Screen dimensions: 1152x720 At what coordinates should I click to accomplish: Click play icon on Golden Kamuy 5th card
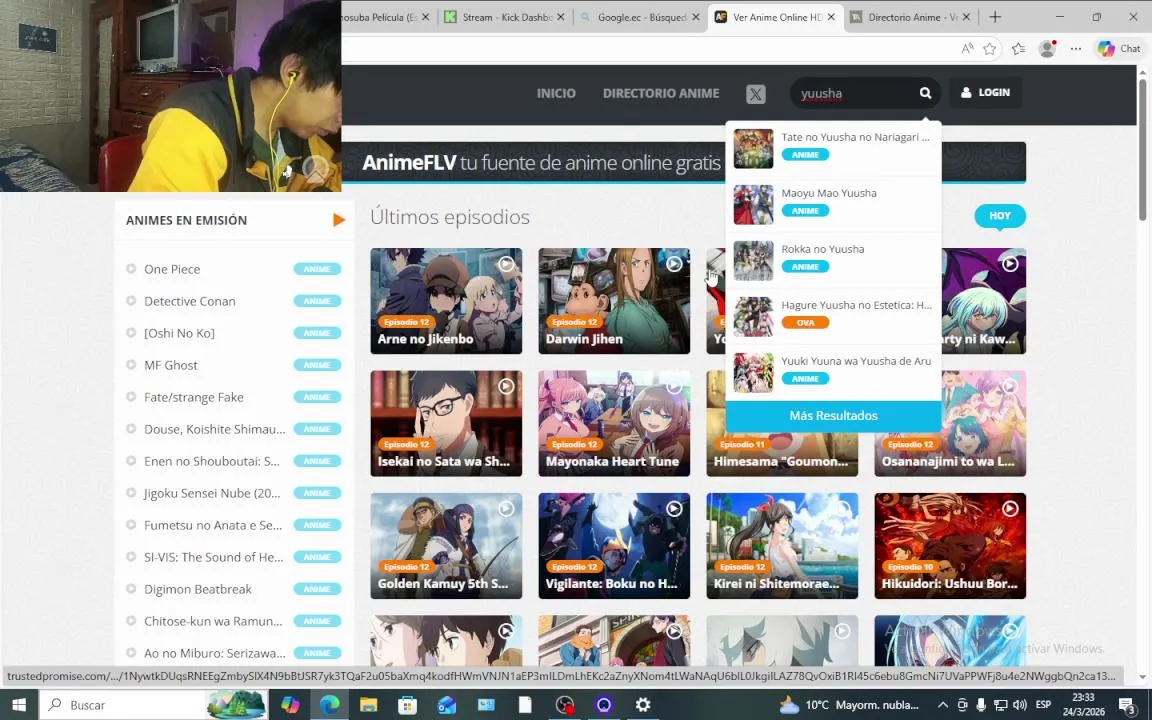(506, 508)
